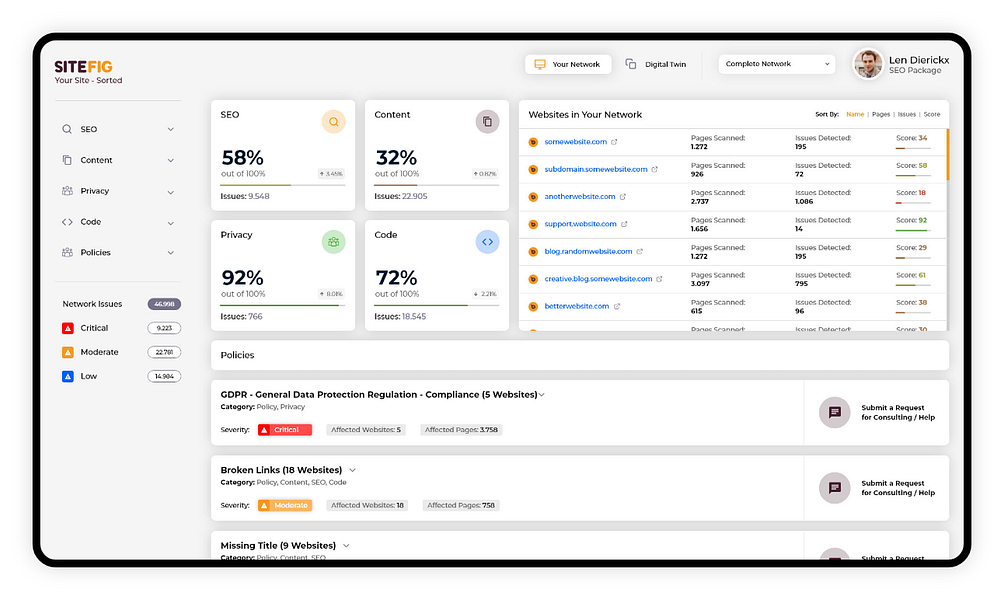Switch to Digital Twin tab

pyautogui.click(x=656, y=64)
